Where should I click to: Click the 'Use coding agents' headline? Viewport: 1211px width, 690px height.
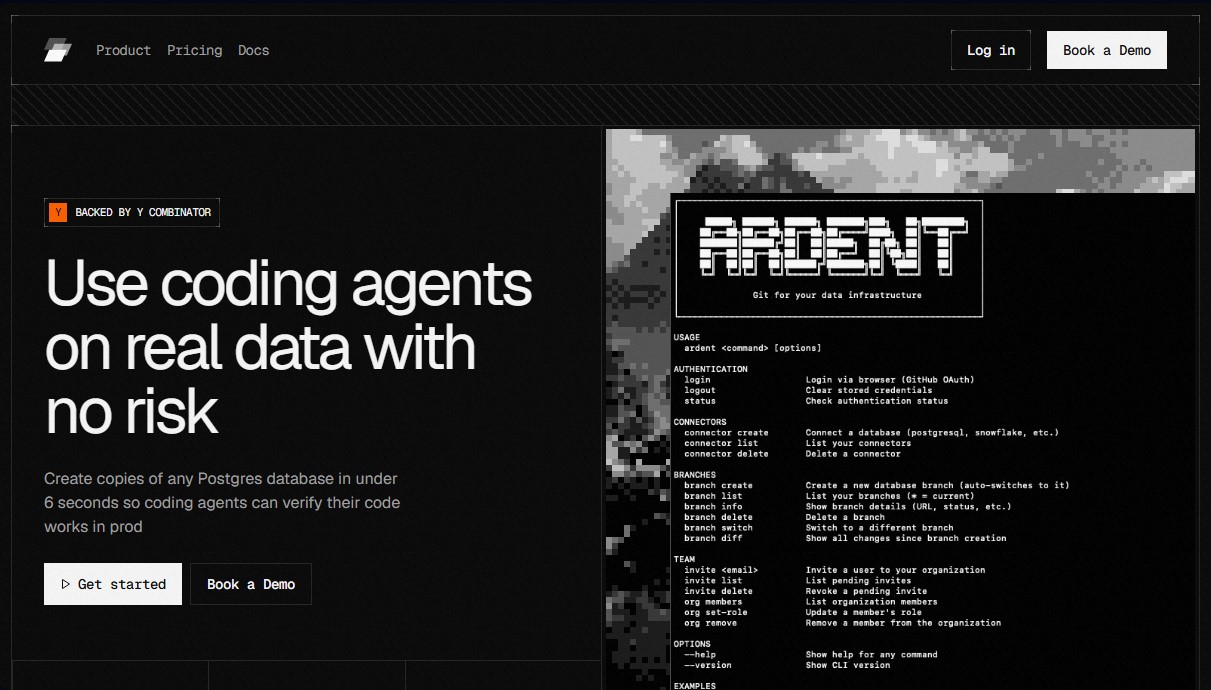[x=288, y=346]
